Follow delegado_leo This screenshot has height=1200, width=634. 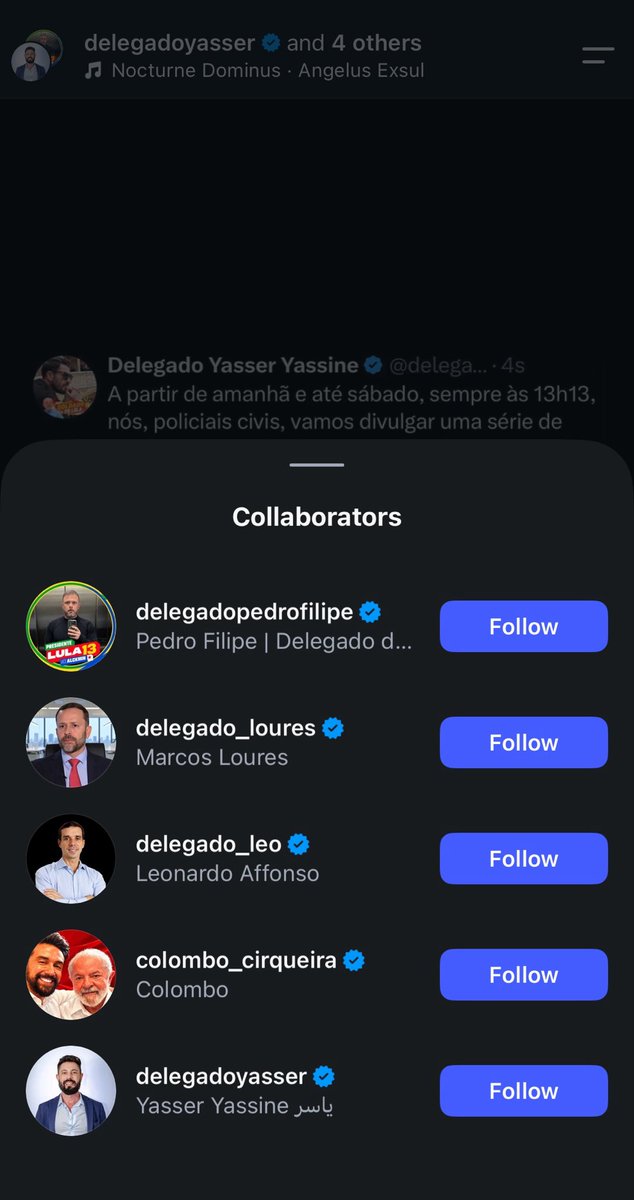pyautogui.click(x=524, y=858)
